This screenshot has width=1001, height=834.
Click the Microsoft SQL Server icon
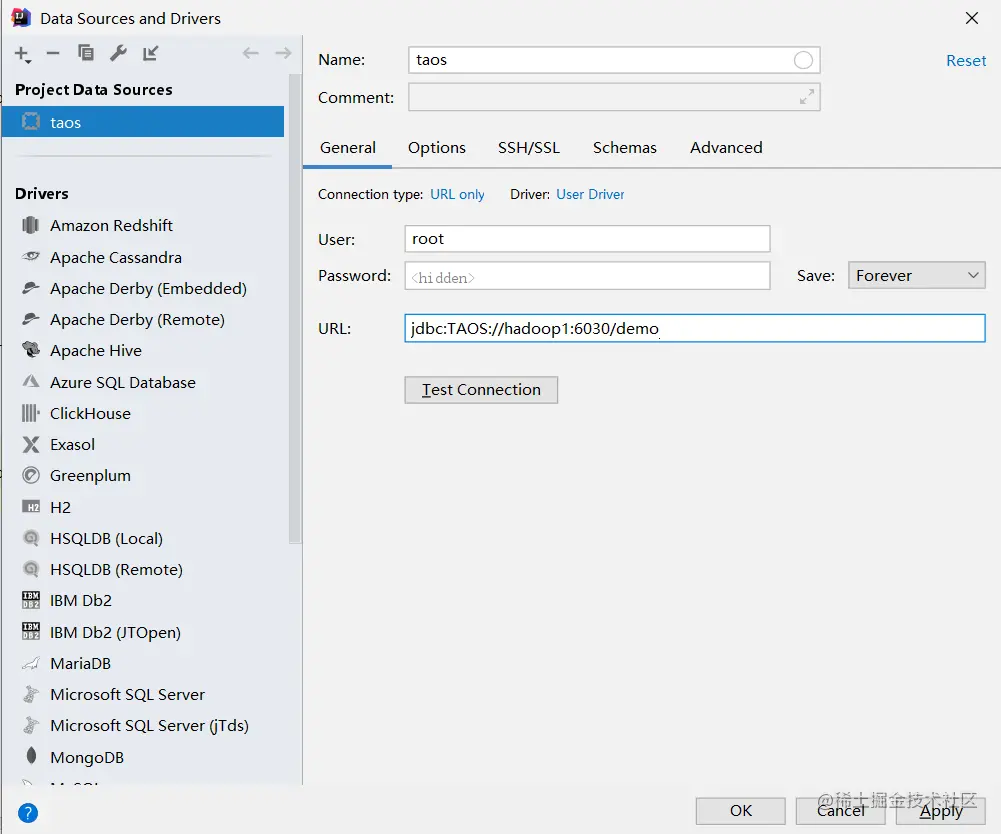31,694
